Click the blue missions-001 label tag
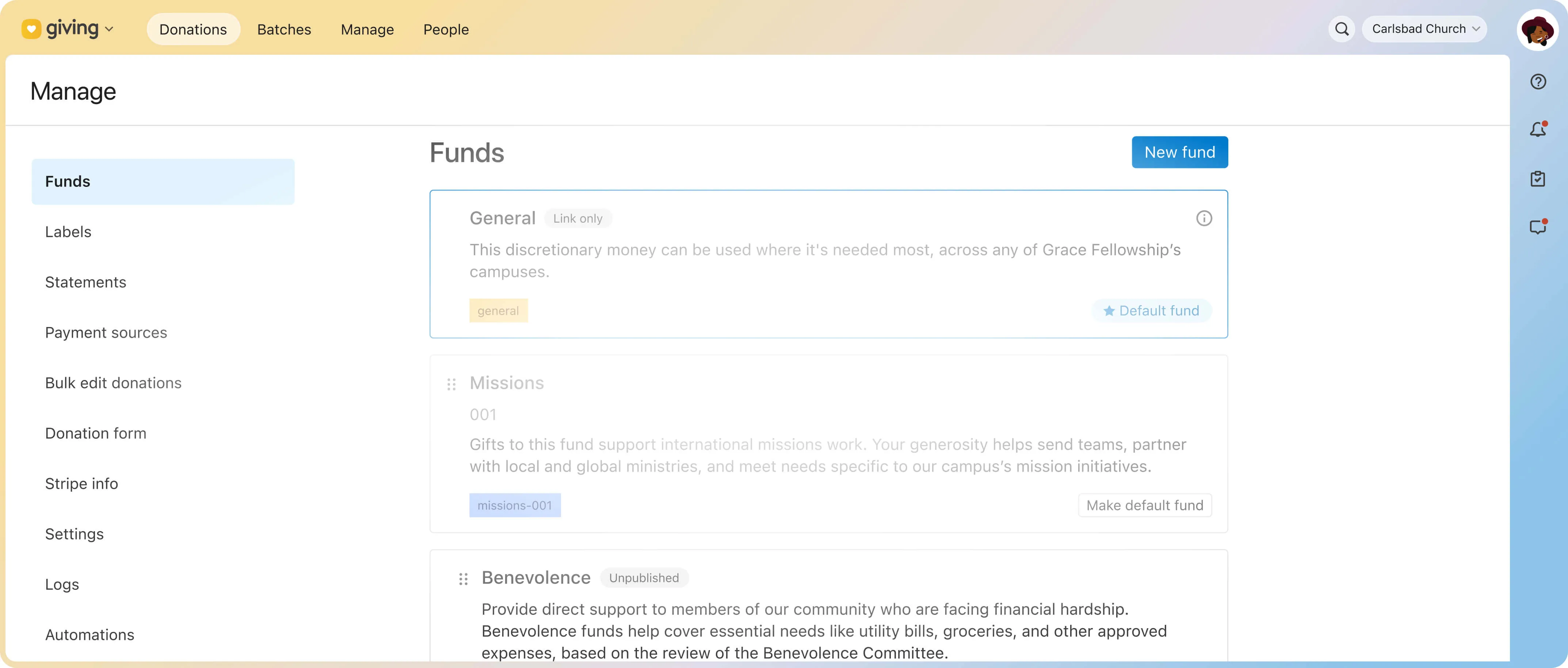Image resolution: width=1568 pixels, height=668 pixels. [514, 505]
